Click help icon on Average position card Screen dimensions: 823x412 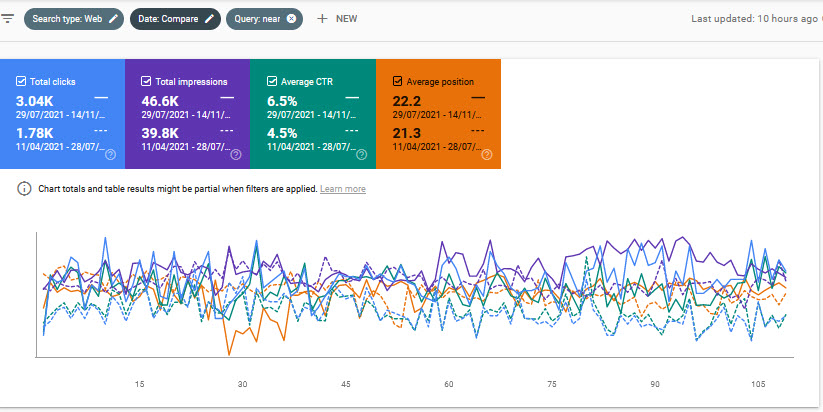click(x=486, y=154)
